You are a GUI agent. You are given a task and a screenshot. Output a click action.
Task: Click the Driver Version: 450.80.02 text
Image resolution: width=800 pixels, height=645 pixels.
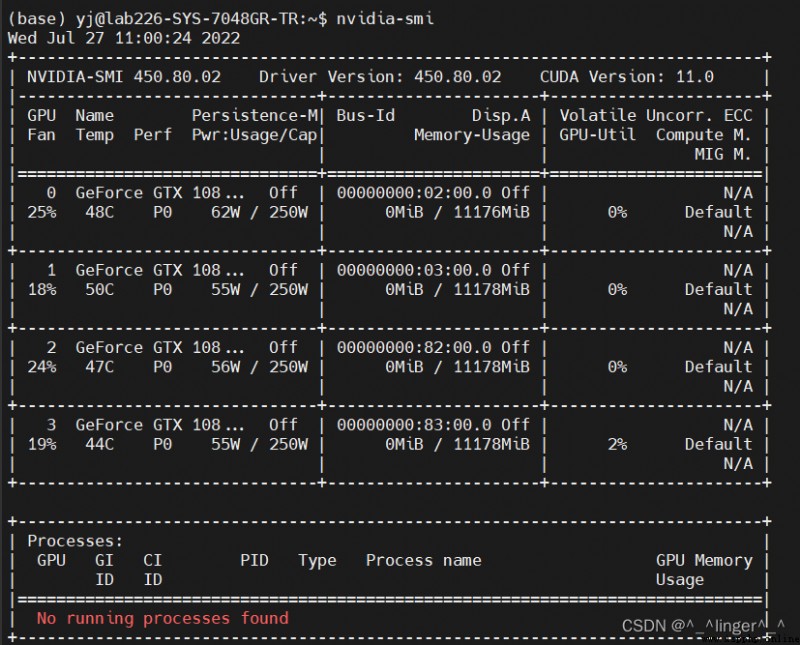coord(380,77)
